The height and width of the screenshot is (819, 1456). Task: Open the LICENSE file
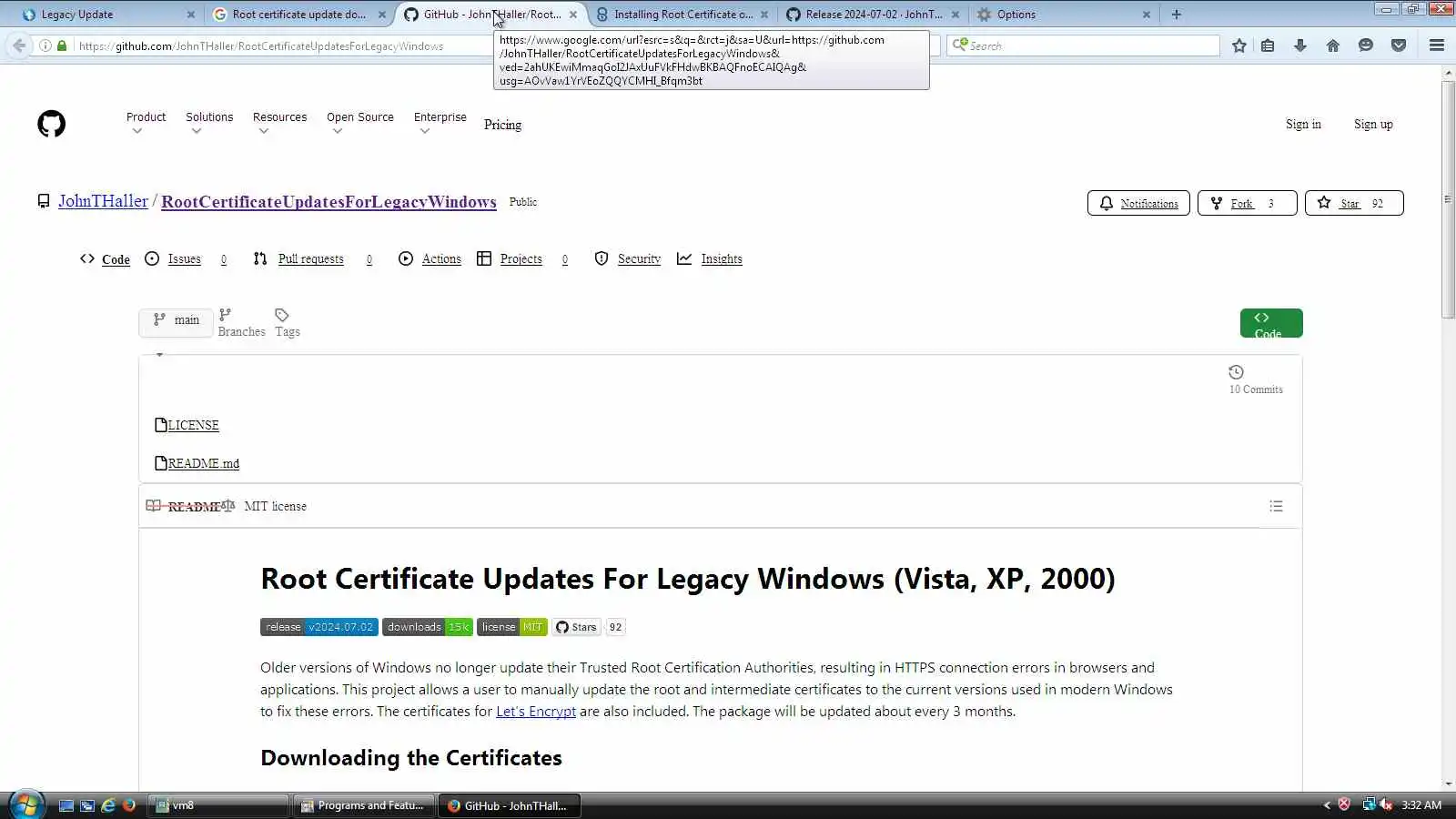193,425
